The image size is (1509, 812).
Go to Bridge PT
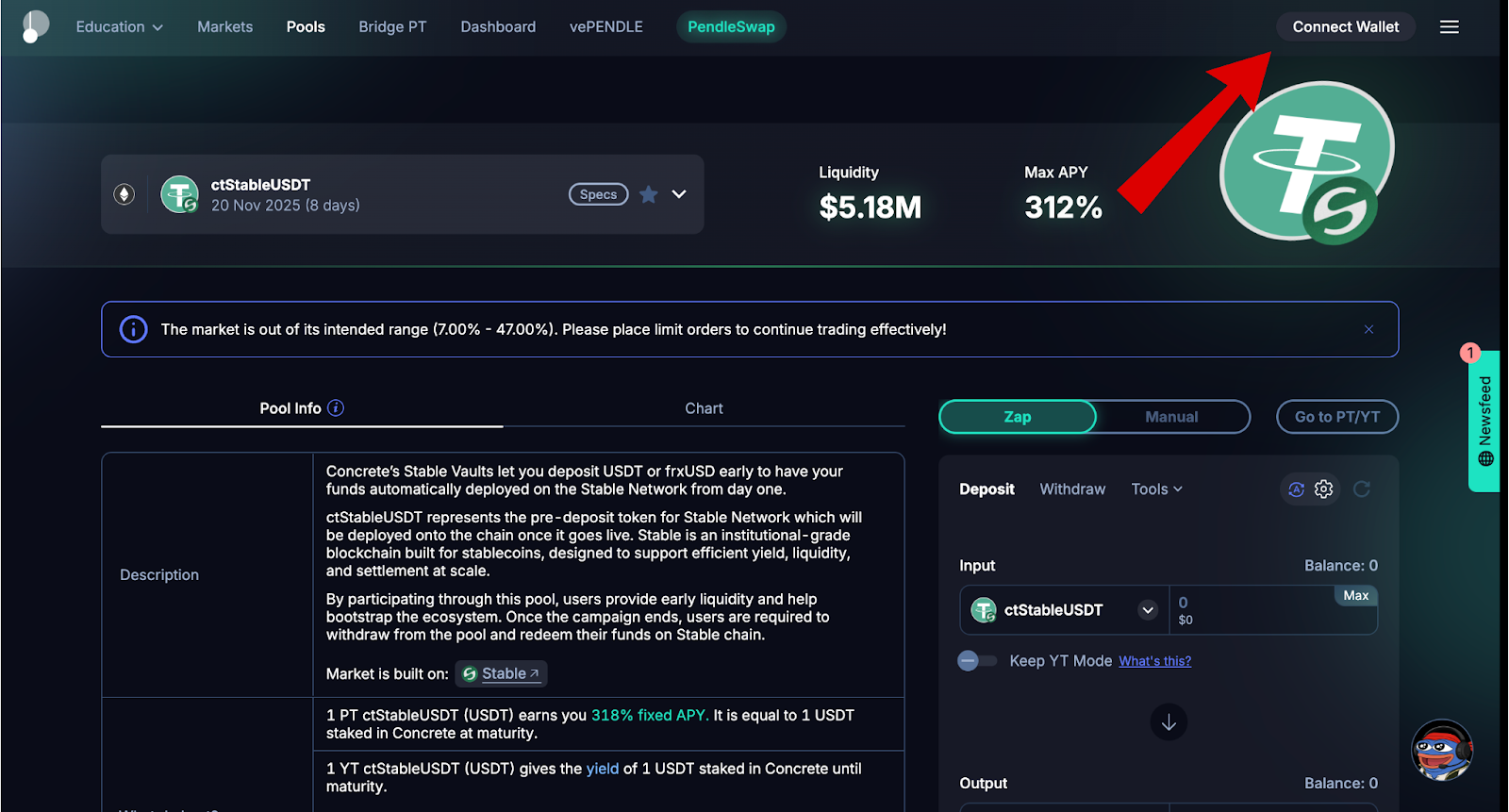pyautogui.click(x=392, y=27)
